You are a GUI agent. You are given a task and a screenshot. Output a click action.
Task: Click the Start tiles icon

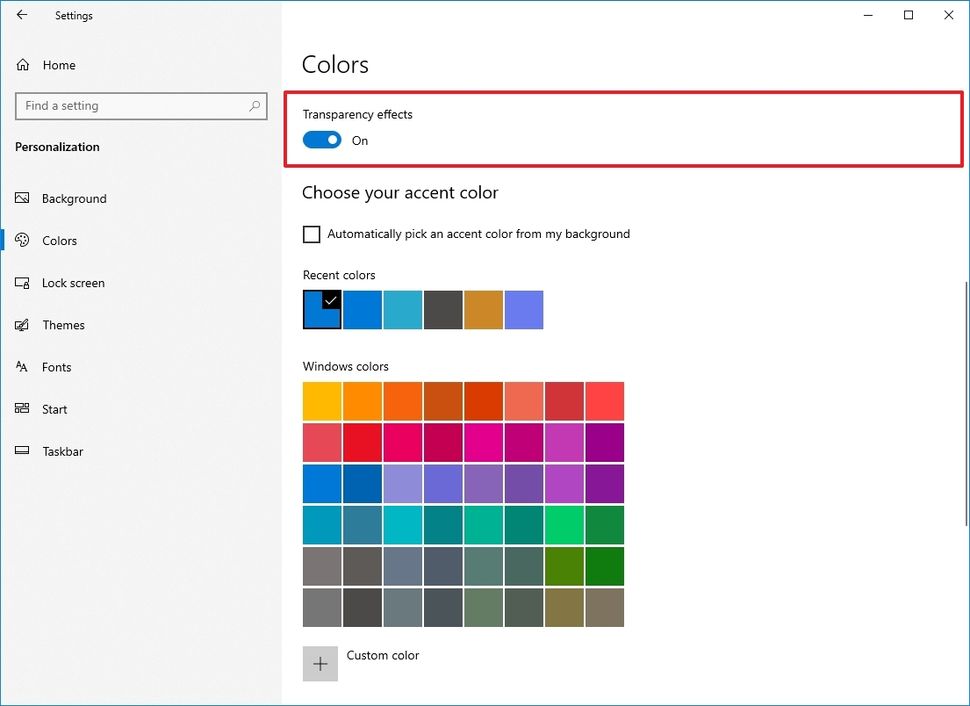click(23, 409)
